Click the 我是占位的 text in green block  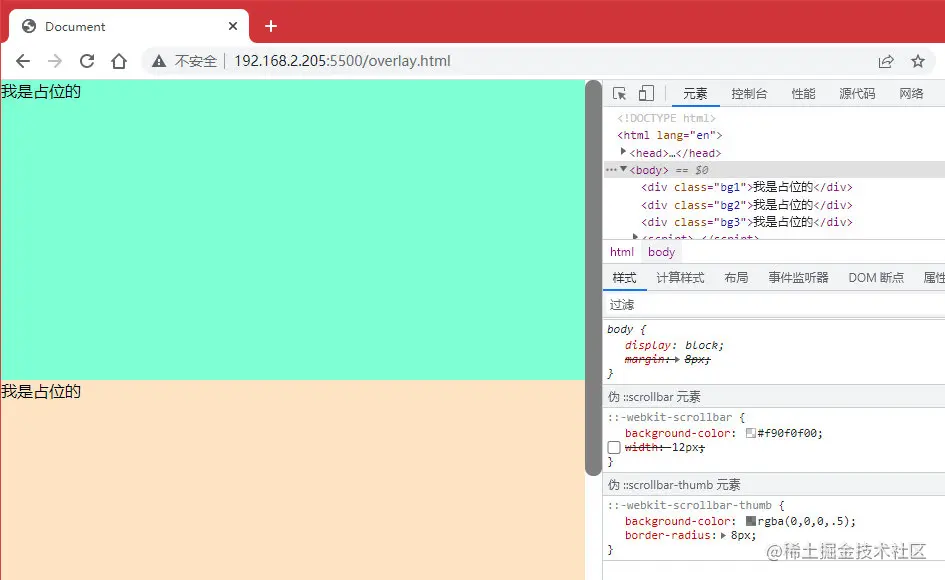(41, 92)
